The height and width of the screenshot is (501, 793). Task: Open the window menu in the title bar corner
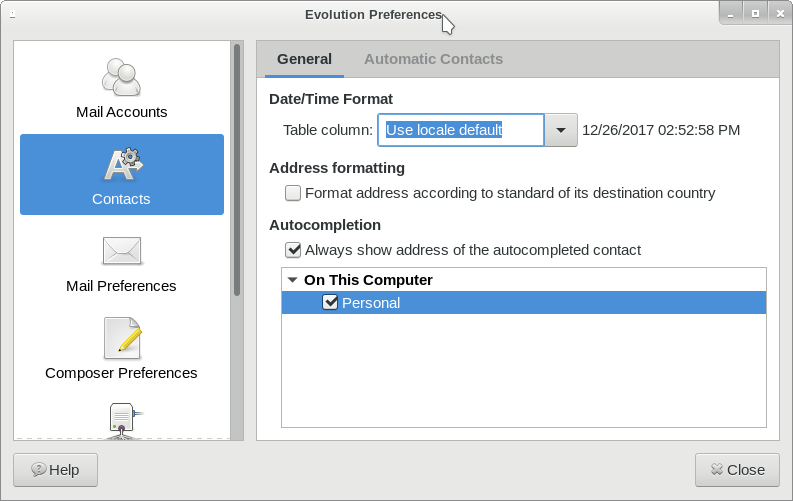click(12, 14)
